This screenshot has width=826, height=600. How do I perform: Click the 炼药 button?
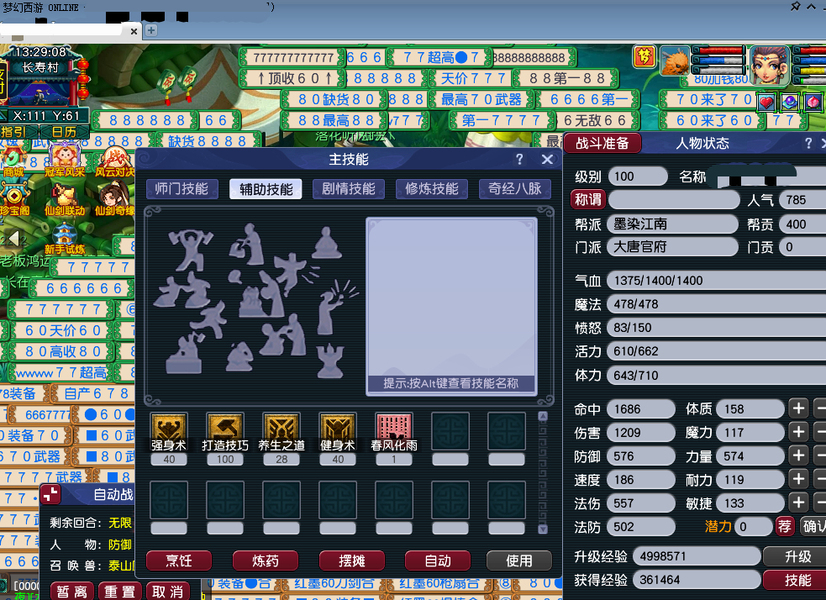click(266, 560)
